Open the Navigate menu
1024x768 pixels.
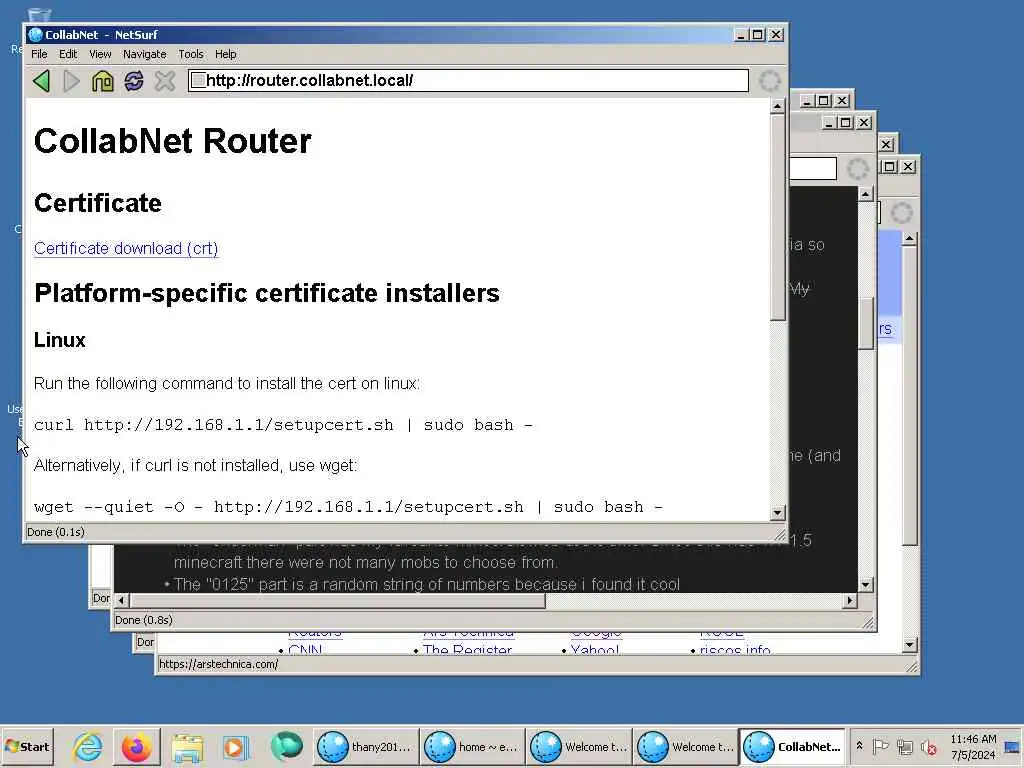point(144,54)
